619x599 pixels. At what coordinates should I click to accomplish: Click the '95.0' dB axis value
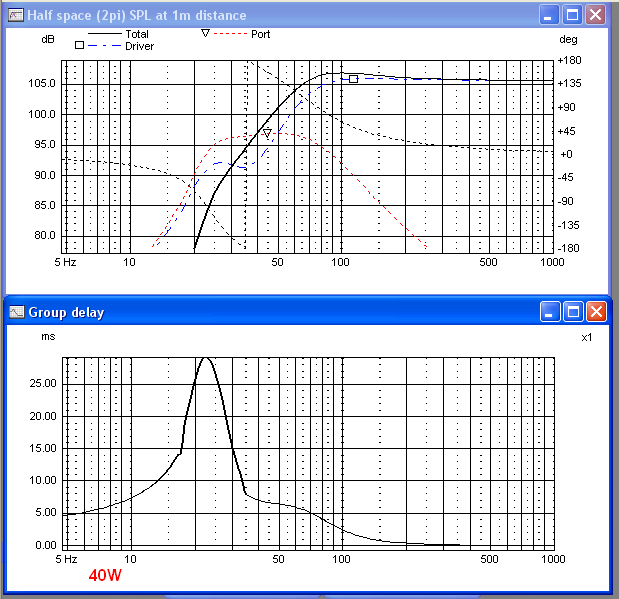(x=45, y=145)
